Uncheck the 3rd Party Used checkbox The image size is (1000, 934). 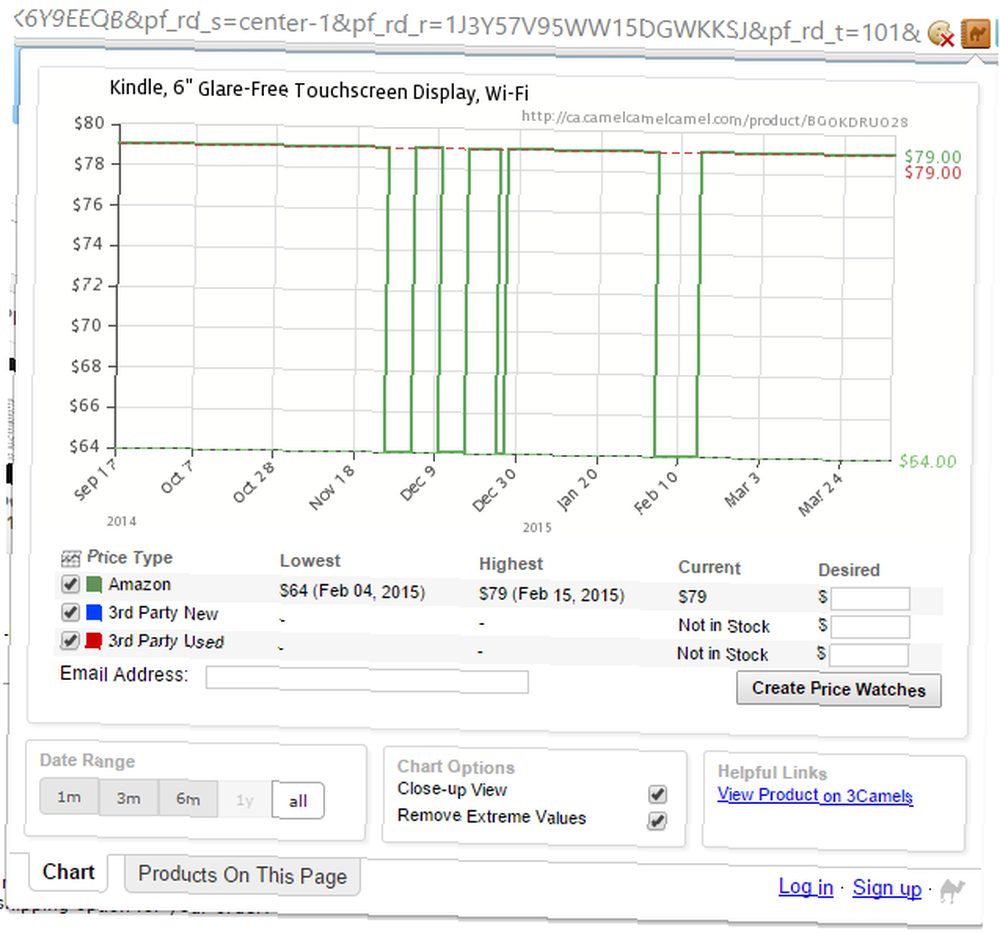(70, 640)
